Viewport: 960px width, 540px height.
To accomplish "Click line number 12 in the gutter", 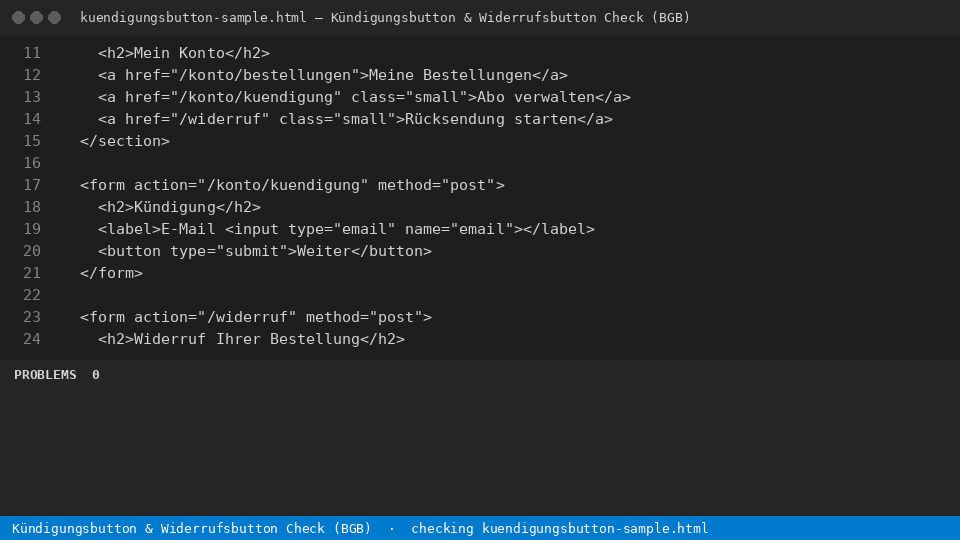I will point(32,75).
